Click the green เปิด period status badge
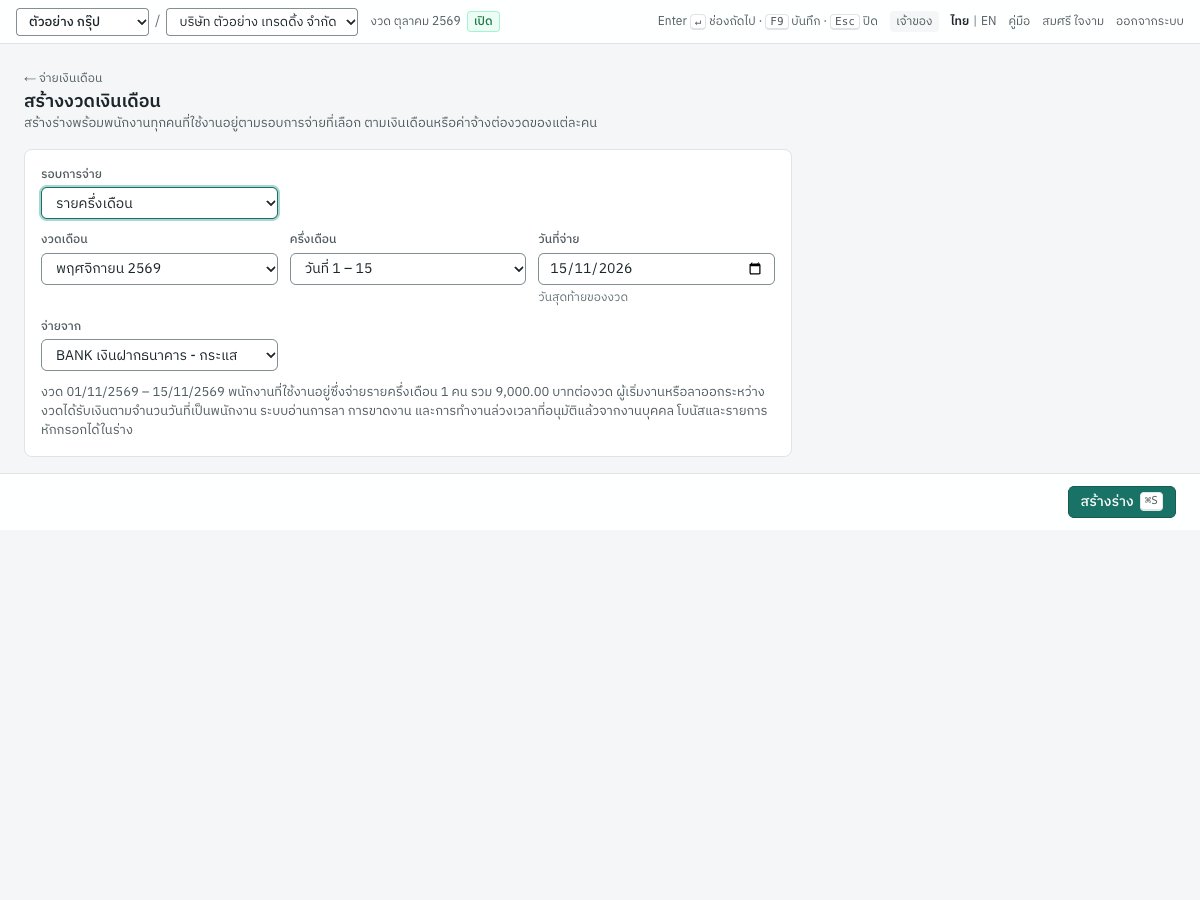The height and width of the screenshot is (900, 1200). point(483,21)
